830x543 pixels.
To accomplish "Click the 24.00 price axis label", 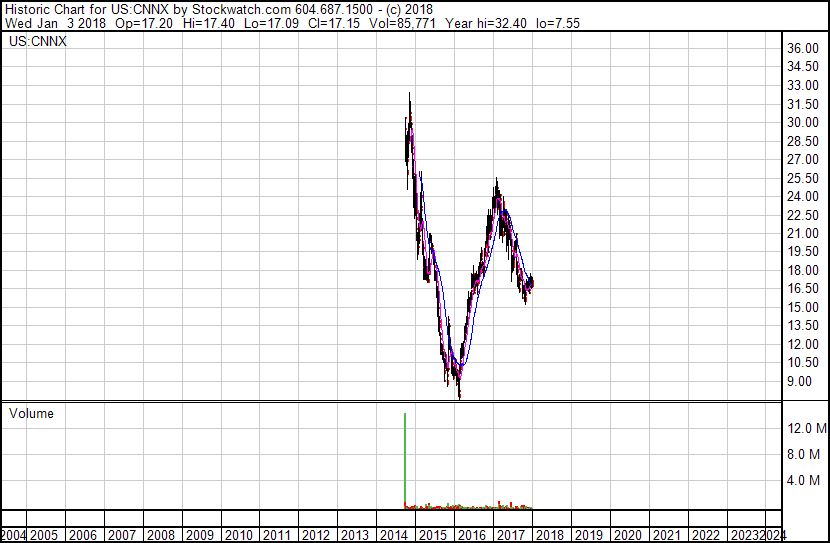I will click(x=802, y=196).
